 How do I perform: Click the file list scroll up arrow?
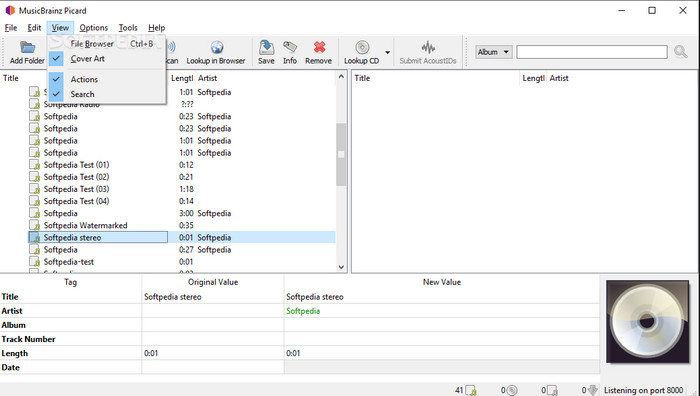coord(341,77)
